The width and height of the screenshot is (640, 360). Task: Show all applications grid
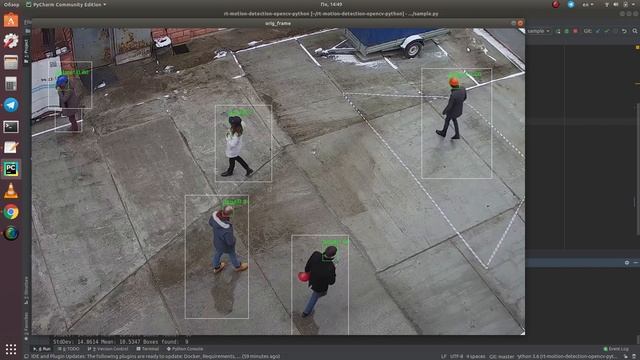tap(11, 349)
